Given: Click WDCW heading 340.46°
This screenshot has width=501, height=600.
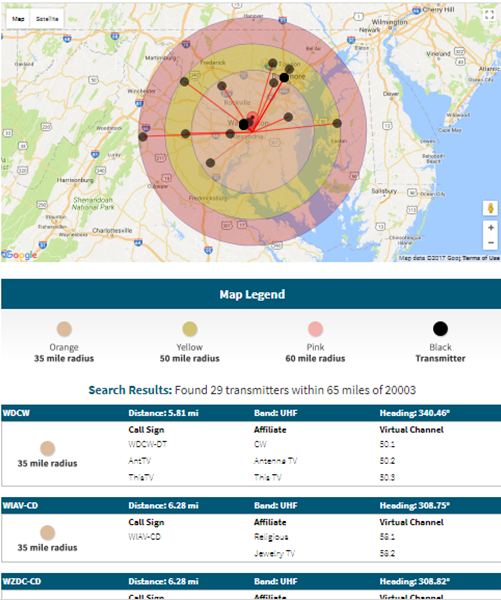Looking at the screenshot, I should [415, 413].
